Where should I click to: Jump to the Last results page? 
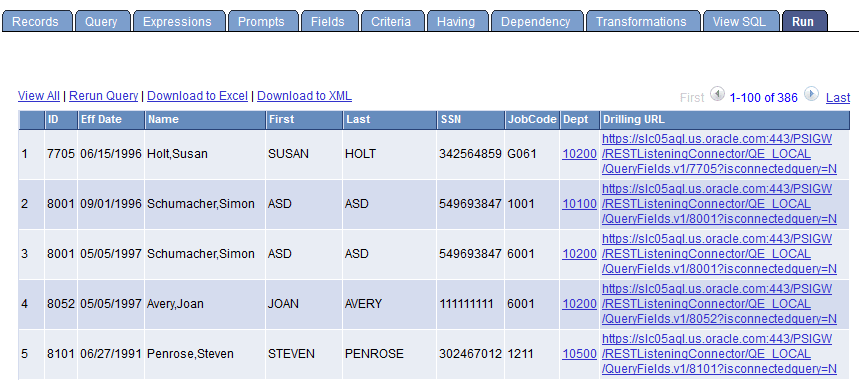coord(838,98)
